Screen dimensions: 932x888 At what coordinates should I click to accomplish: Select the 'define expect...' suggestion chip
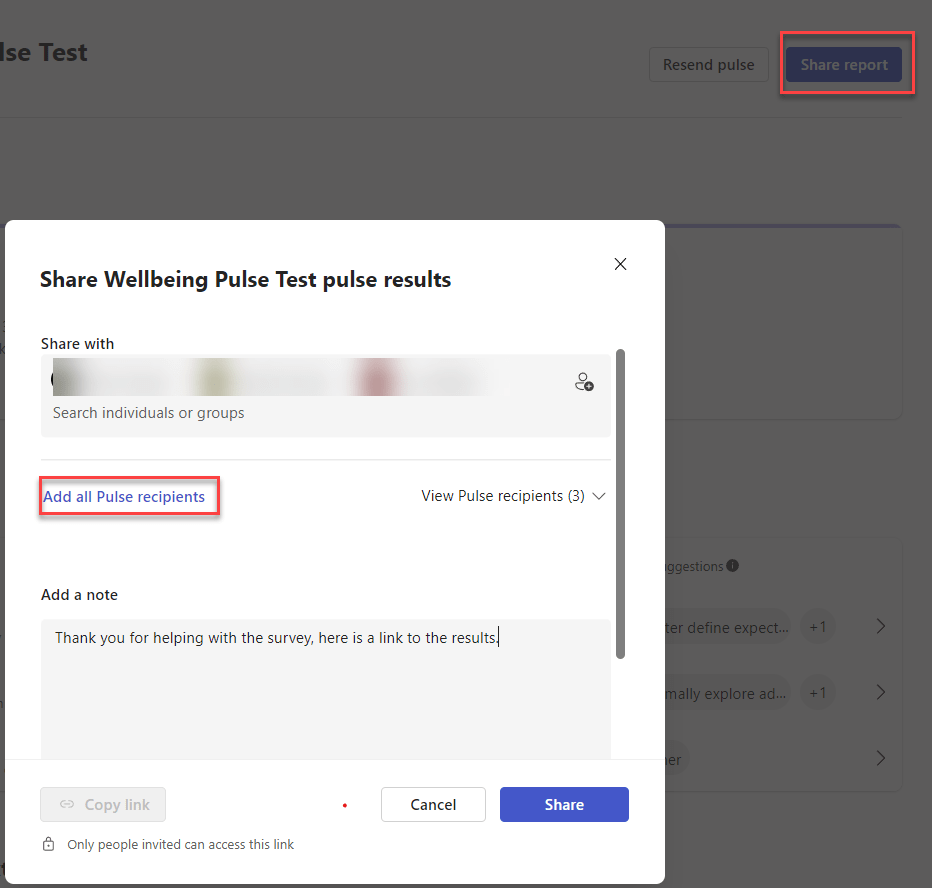[727, 628]
